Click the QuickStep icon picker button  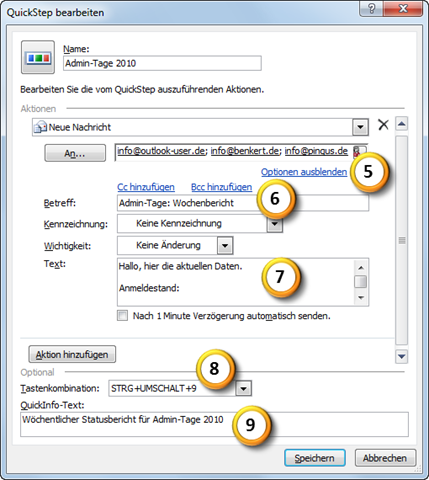pos(38,57)
